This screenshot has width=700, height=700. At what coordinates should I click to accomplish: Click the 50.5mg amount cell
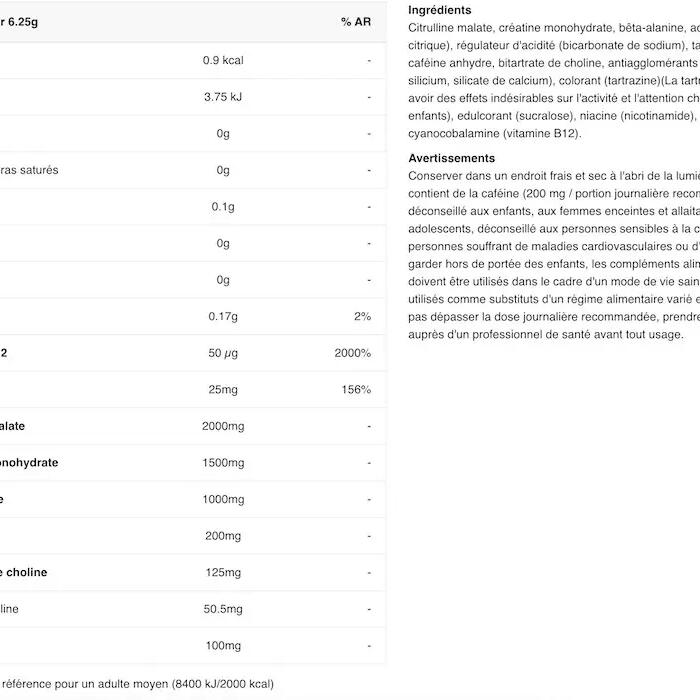(223, 609)
